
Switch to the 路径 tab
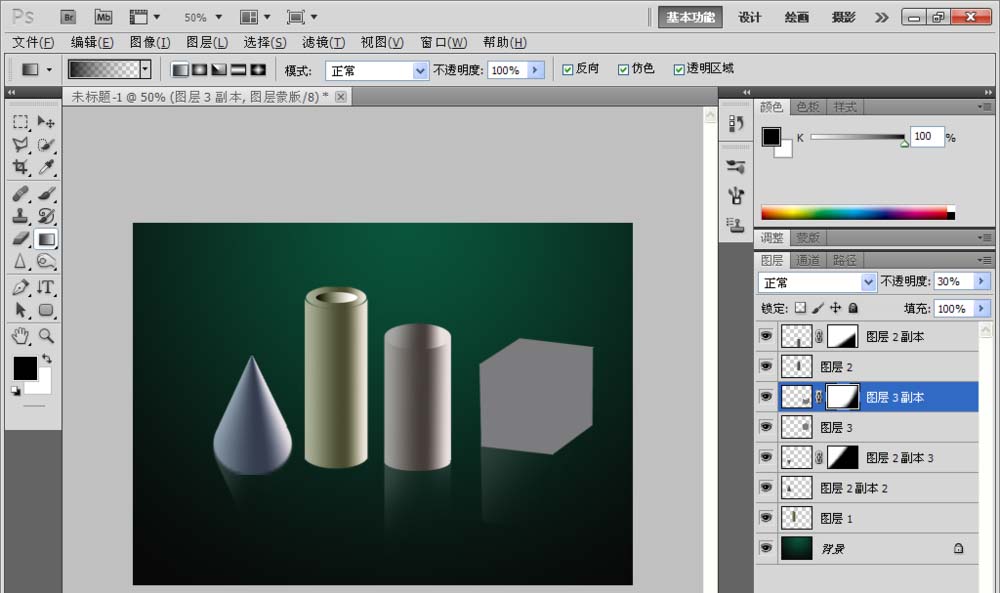[x=844, y=260]
